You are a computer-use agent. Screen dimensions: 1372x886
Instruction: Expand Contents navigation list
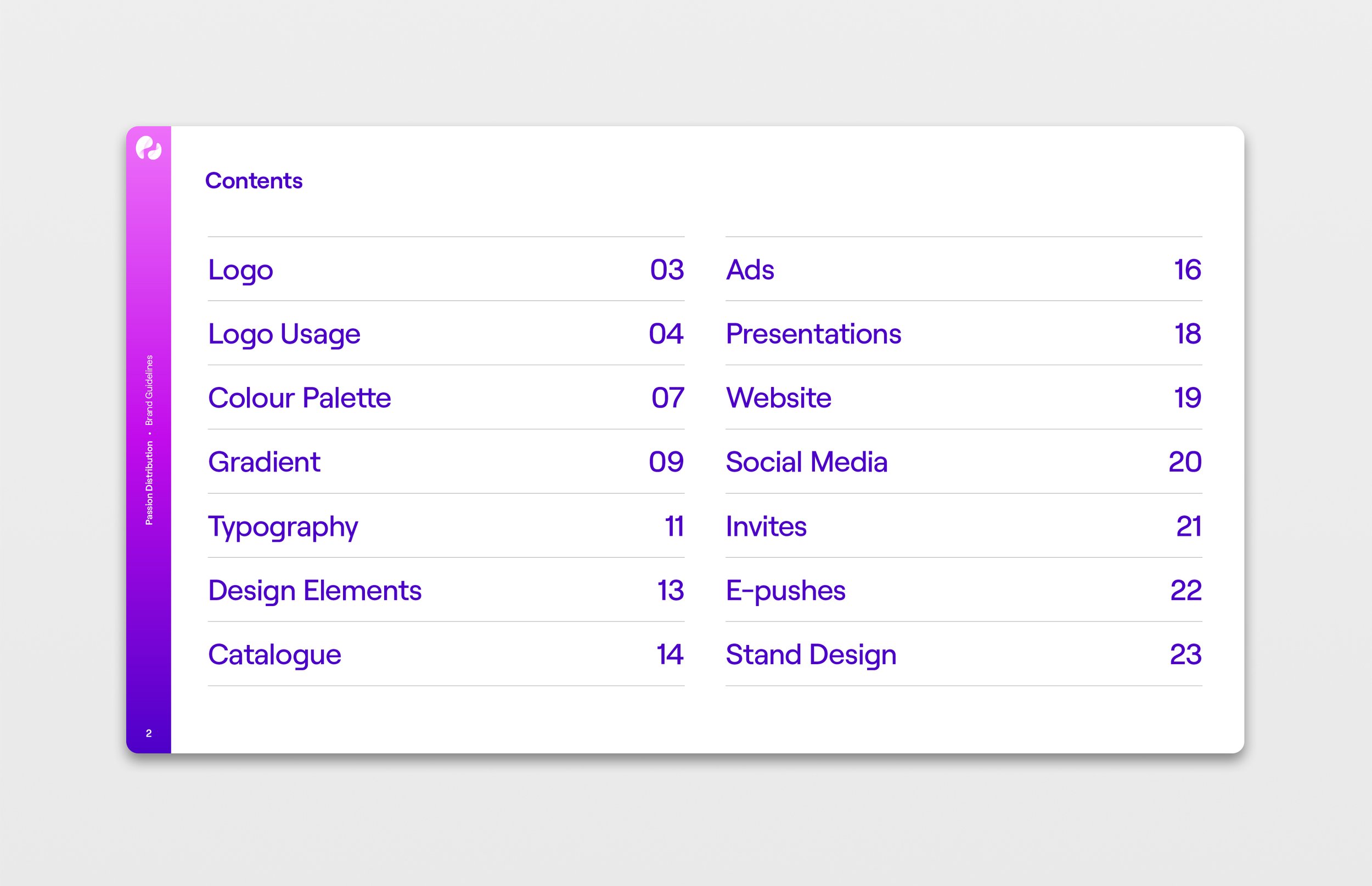point(255,181)
